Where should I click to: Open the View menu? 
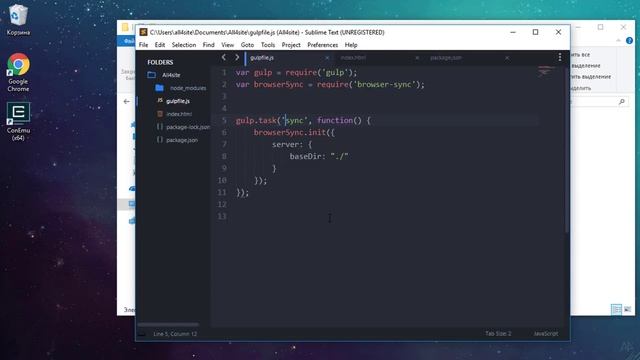tap(227, 45)
